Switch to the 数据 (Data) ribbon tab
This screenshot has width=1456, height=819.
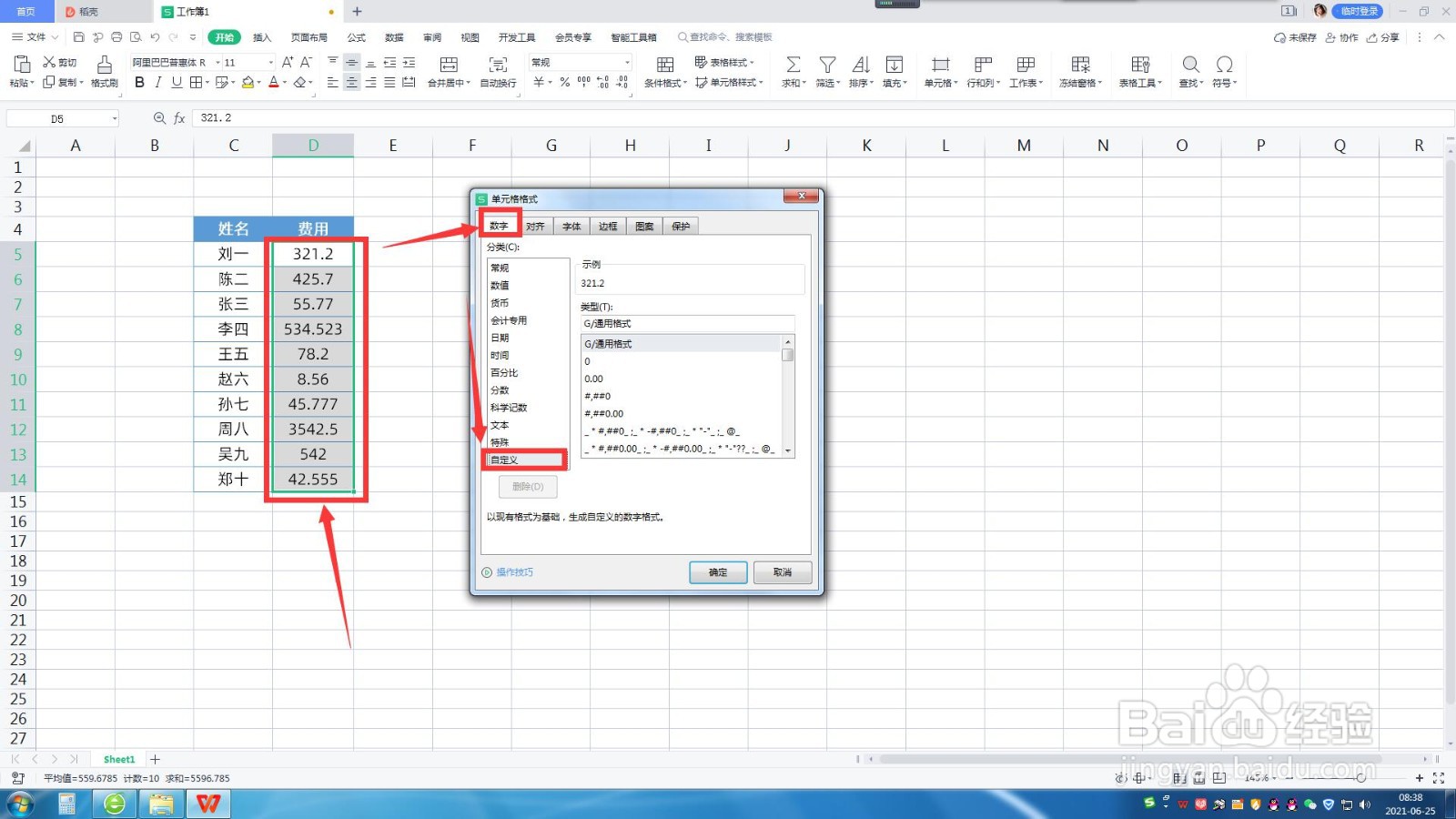click(x=394, y=37)
